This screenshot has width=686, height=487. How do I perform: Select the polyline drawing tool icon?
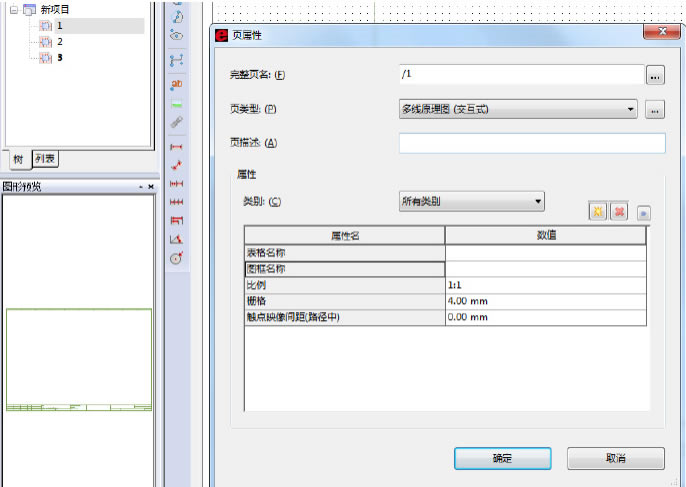tap(176, 60)
